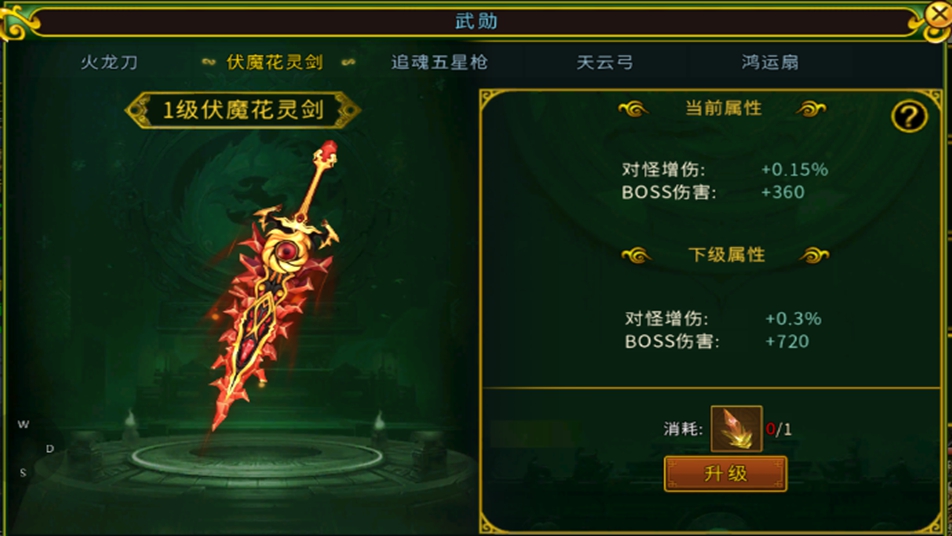Open the 天云弓 weapon tab
Image resolution: width=952 pixels, height=536 pixels.
click(x=605, y=62)
